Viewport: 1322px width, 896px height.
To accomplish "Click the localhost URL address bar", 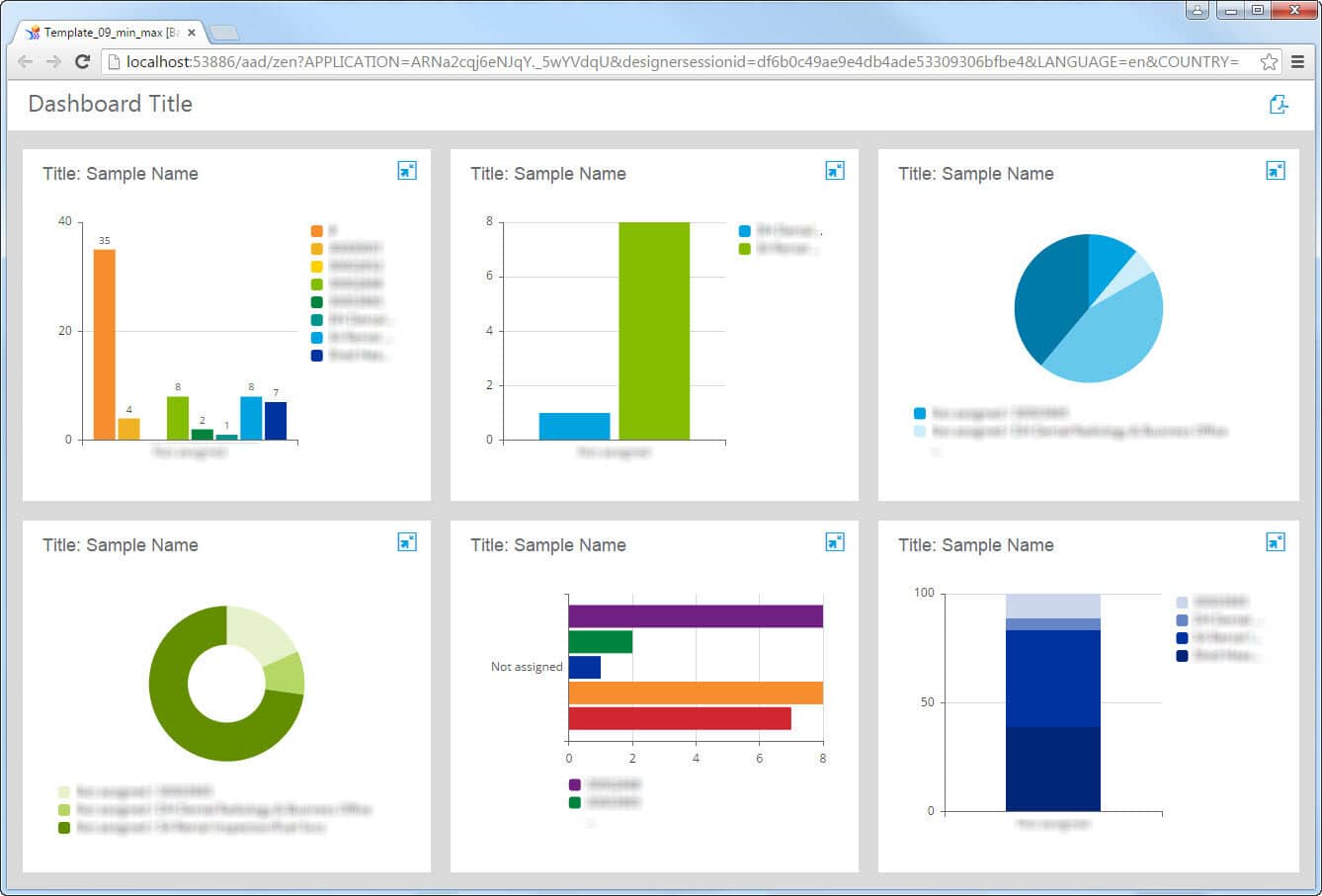I will tap(682, 61).
